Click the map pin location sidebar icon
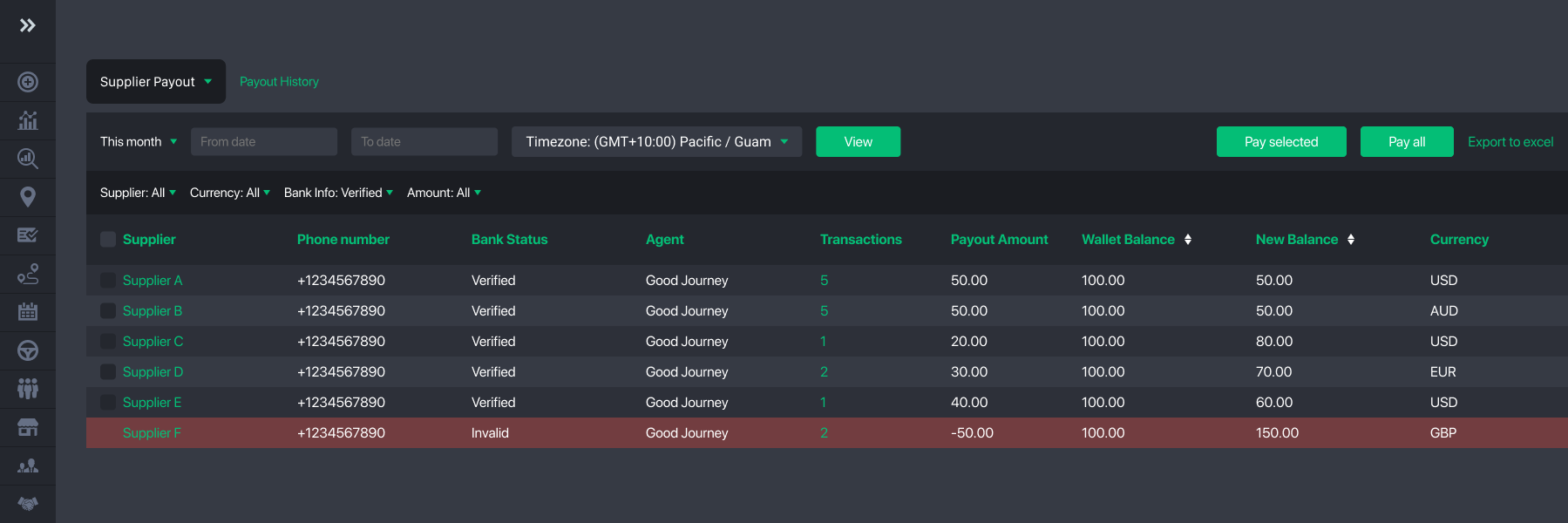Screen dimensions: 1568x523 click(28, 197)
